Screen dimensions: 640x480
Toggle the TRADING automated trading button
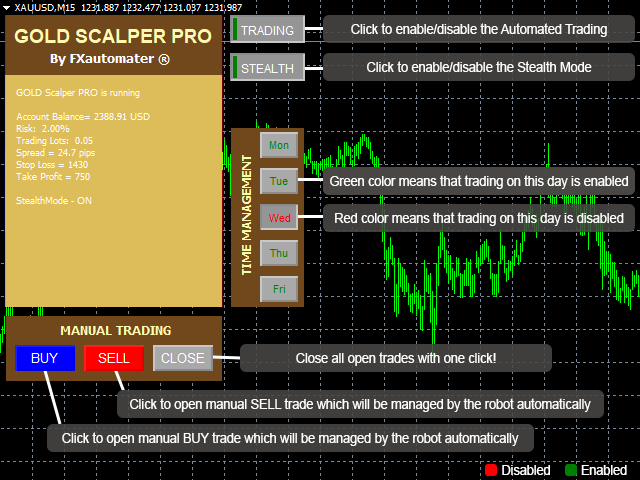click(x=267, y=29)
